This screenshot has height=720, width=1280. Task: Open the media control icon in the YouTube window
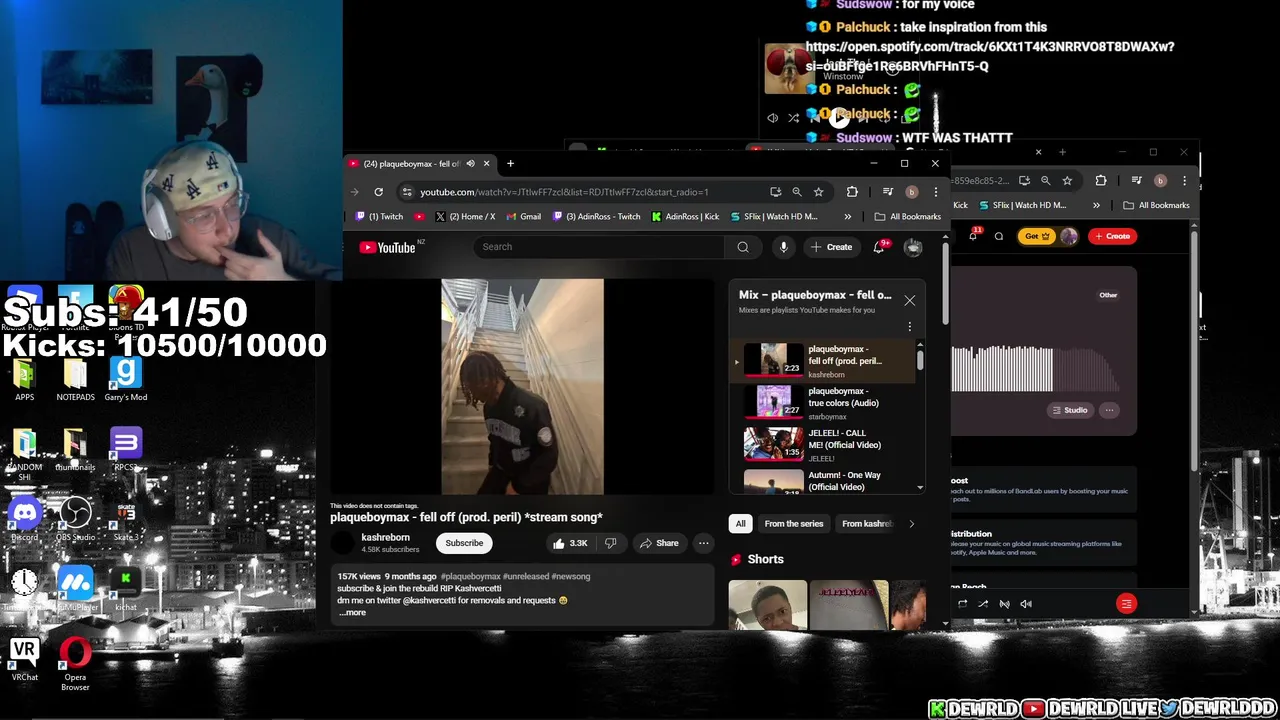[x=887, y=192]
